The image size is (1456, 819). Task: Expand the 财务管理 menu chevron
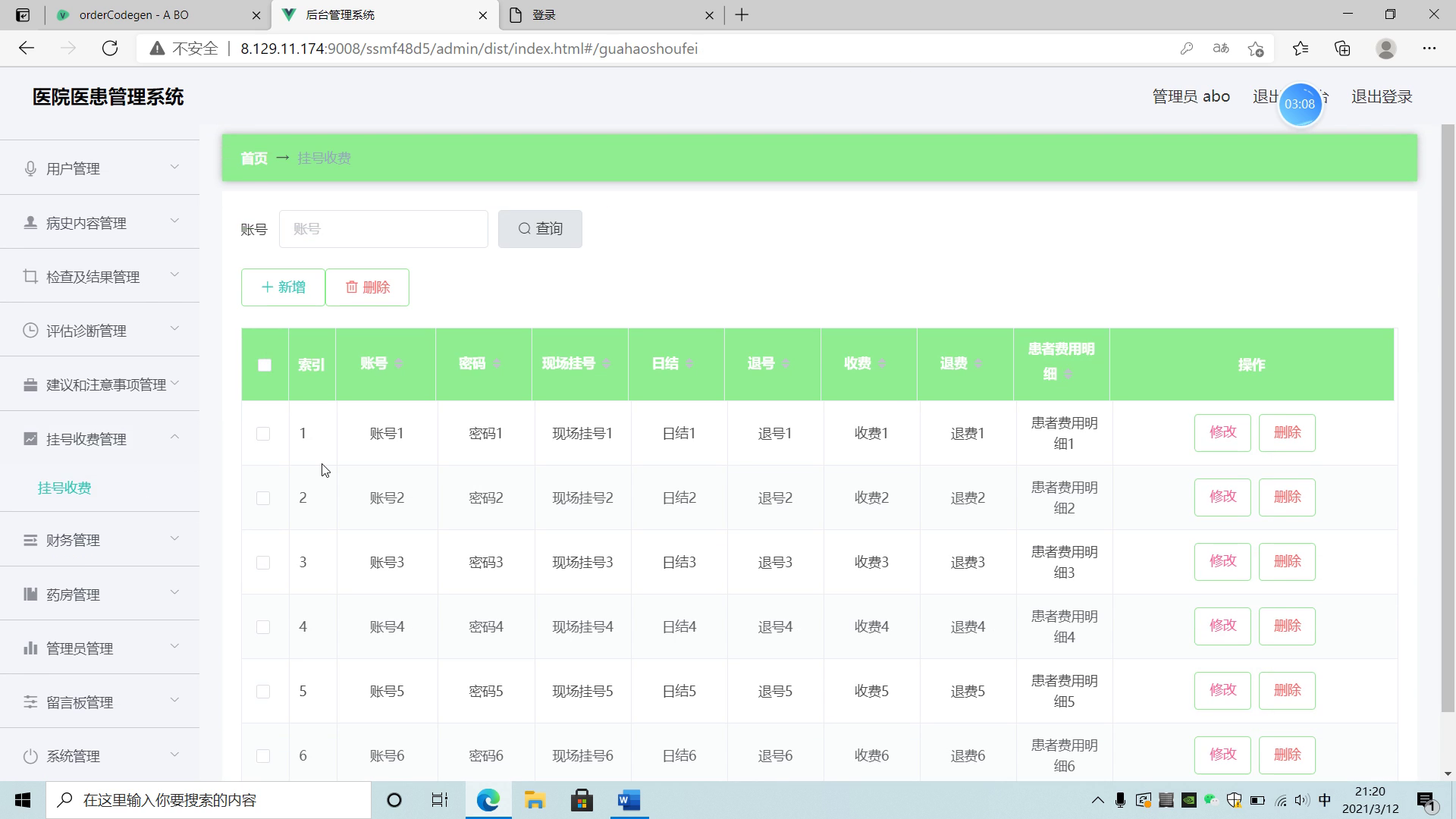(x=174, y=538)
